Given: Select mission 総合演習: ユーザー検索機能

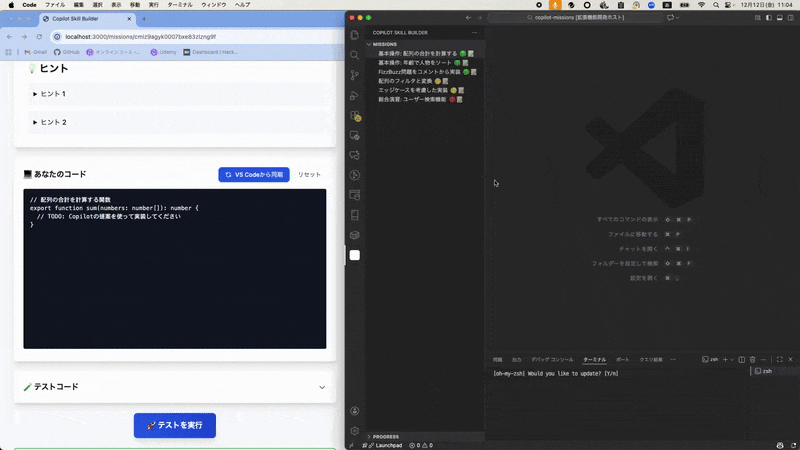Looking at the screenshot, I should coord(425,99).
